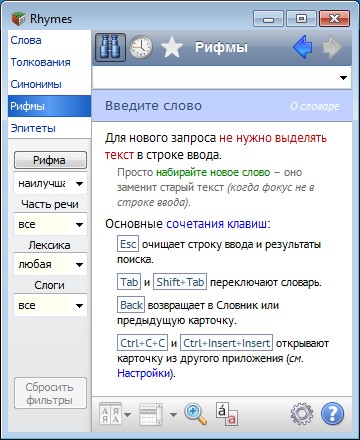
Task: Switch to the Синонимы dictionary
Action: pyautogui.click(x=49, y=84)
